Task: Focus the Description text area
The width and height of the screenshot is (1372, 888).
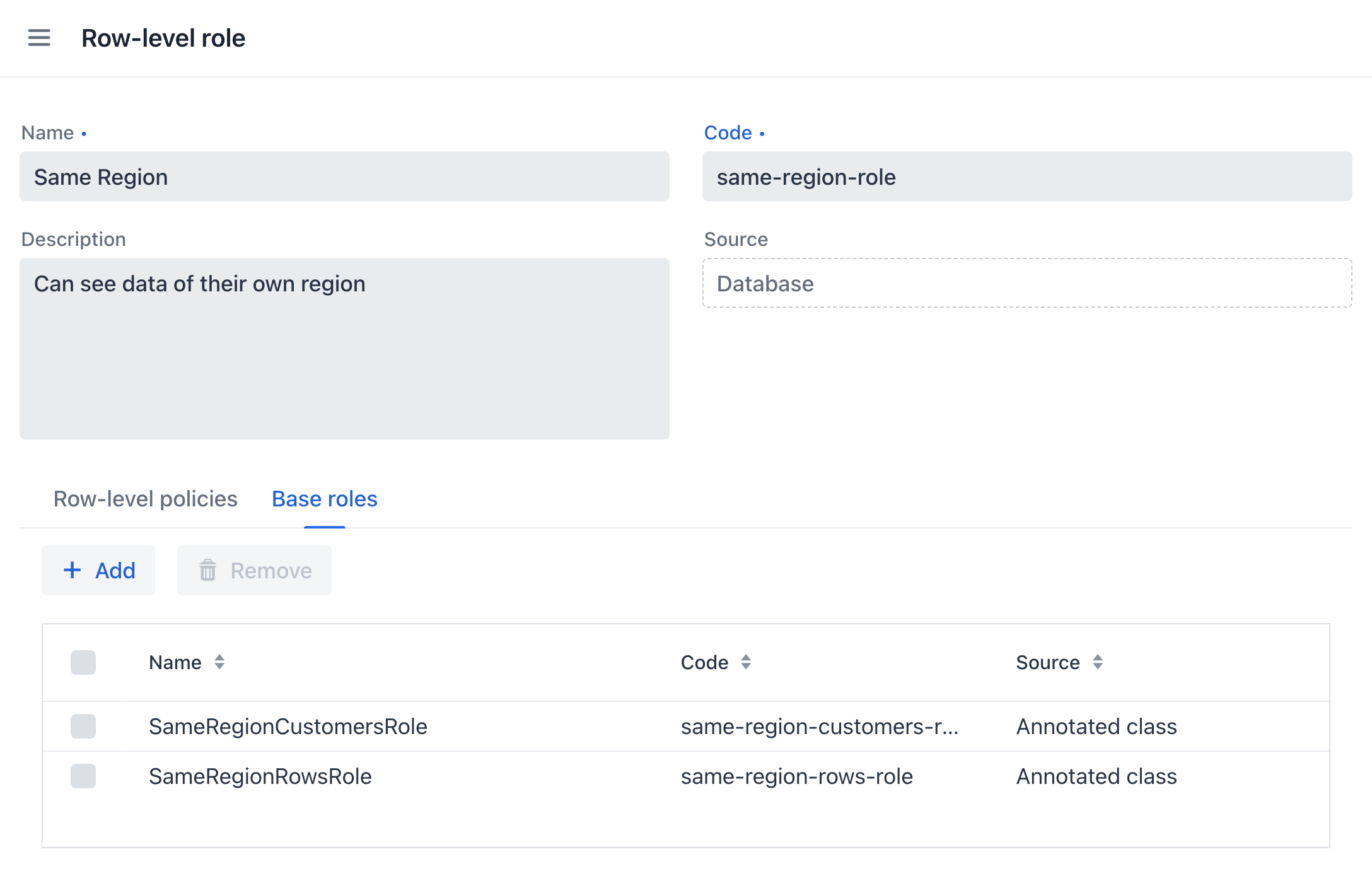Action: (344, 348)
